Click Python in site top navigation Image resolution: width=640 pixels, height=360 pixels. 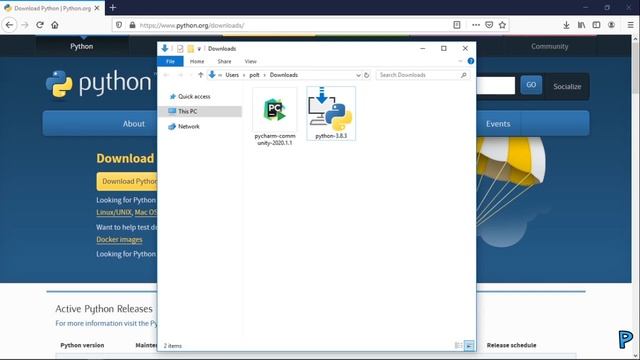82,47
